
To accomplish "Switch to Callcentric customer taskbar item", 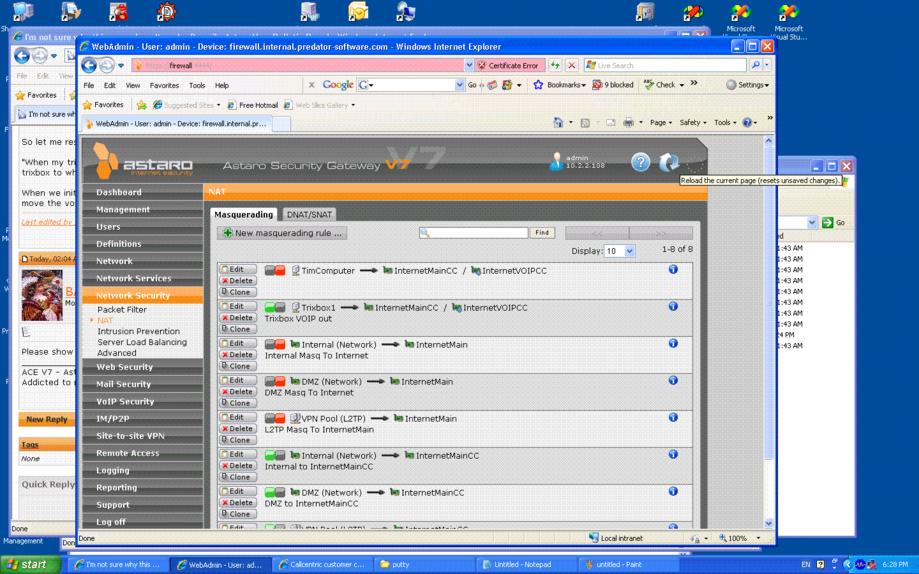I will 322,564.
